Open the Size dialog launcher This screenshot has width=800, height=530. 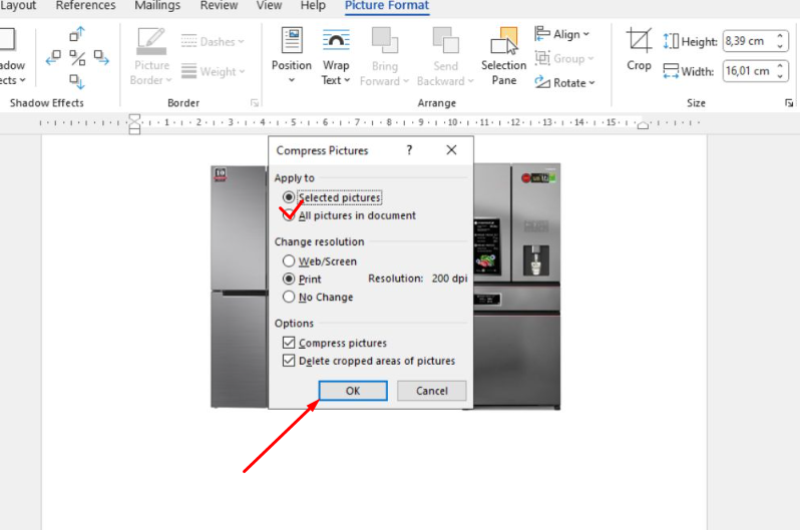coord(789,103)
